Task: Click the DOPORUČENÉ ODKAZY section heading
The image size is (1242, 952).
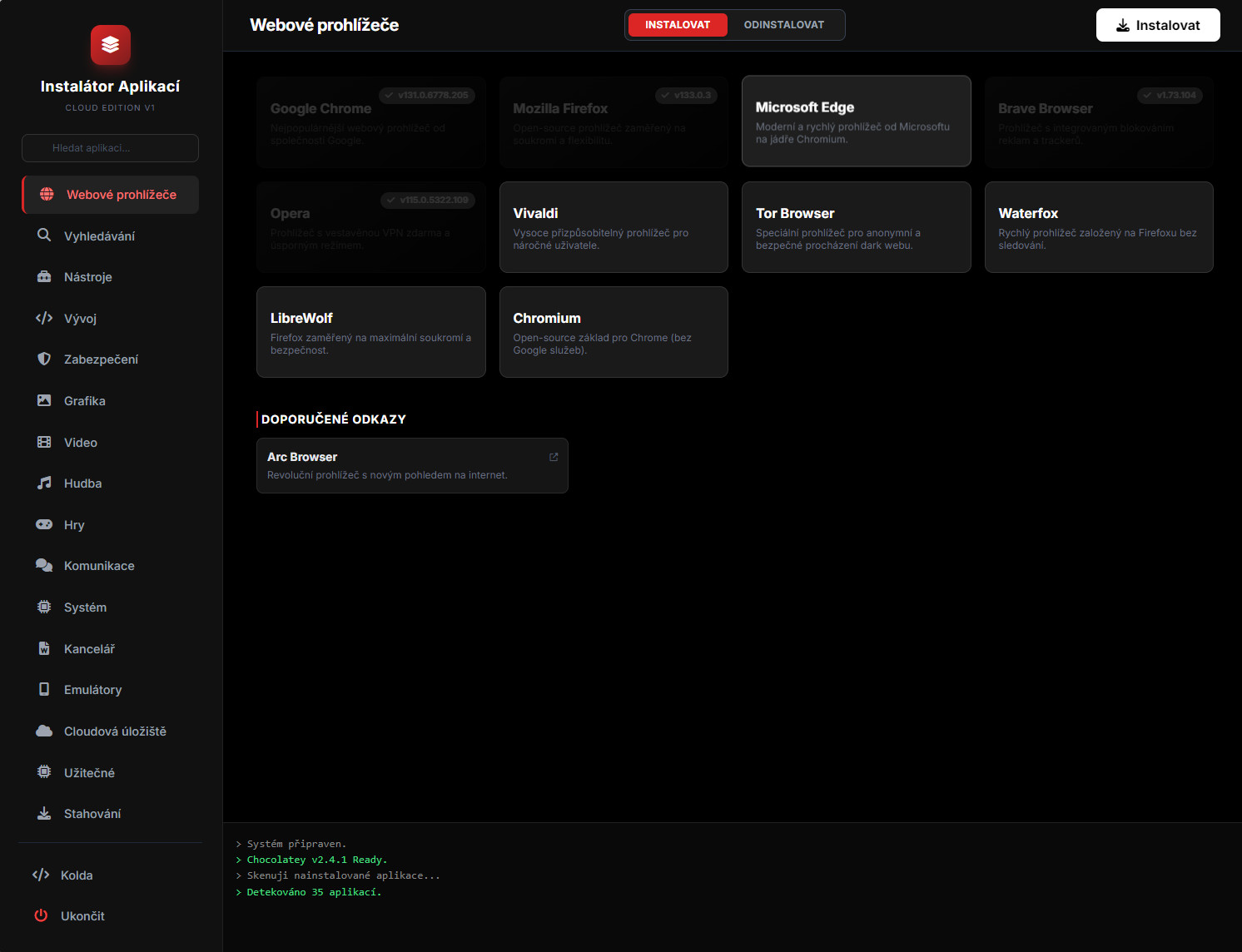Action: pos(334,419)
